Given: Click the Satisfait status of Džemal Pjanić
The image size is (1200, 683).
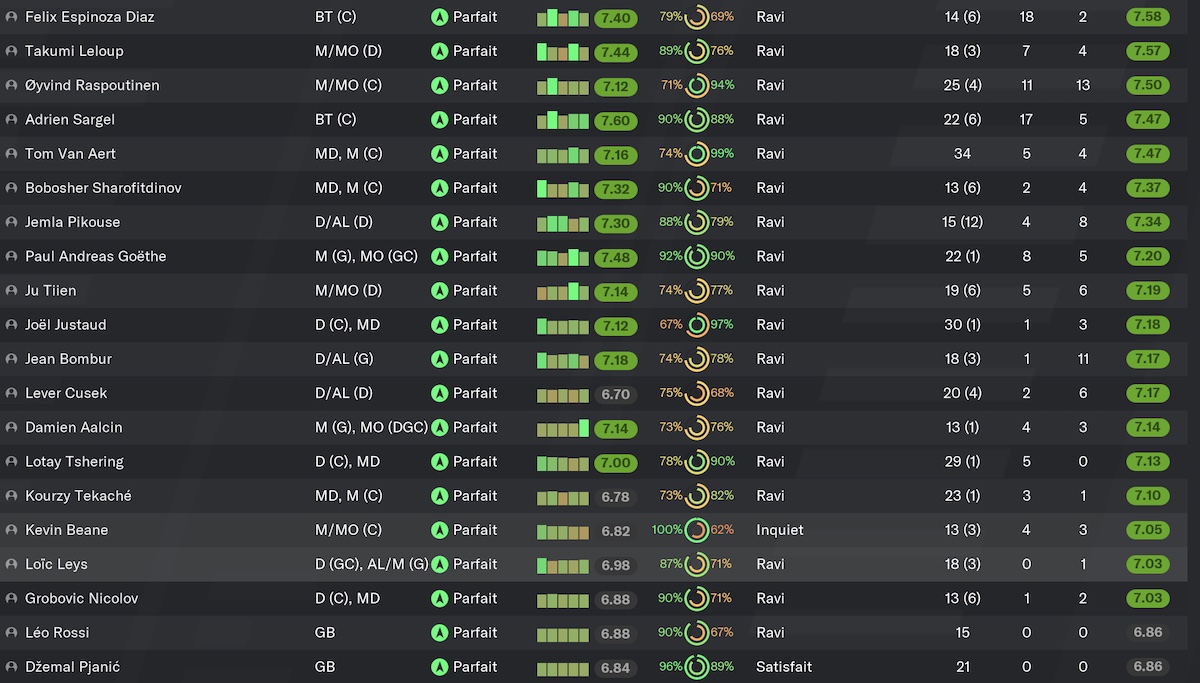Looking at the screenshot, I should pyautogui.click(x=784, y=667).
